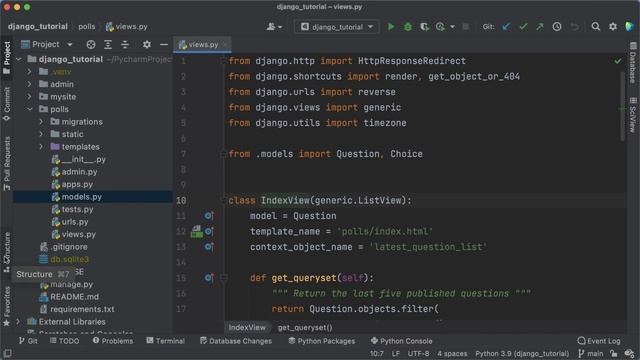Screen dimensions: 640x360
Task: Open the django_tutorial run configuration dropdown
Action: 337,27
